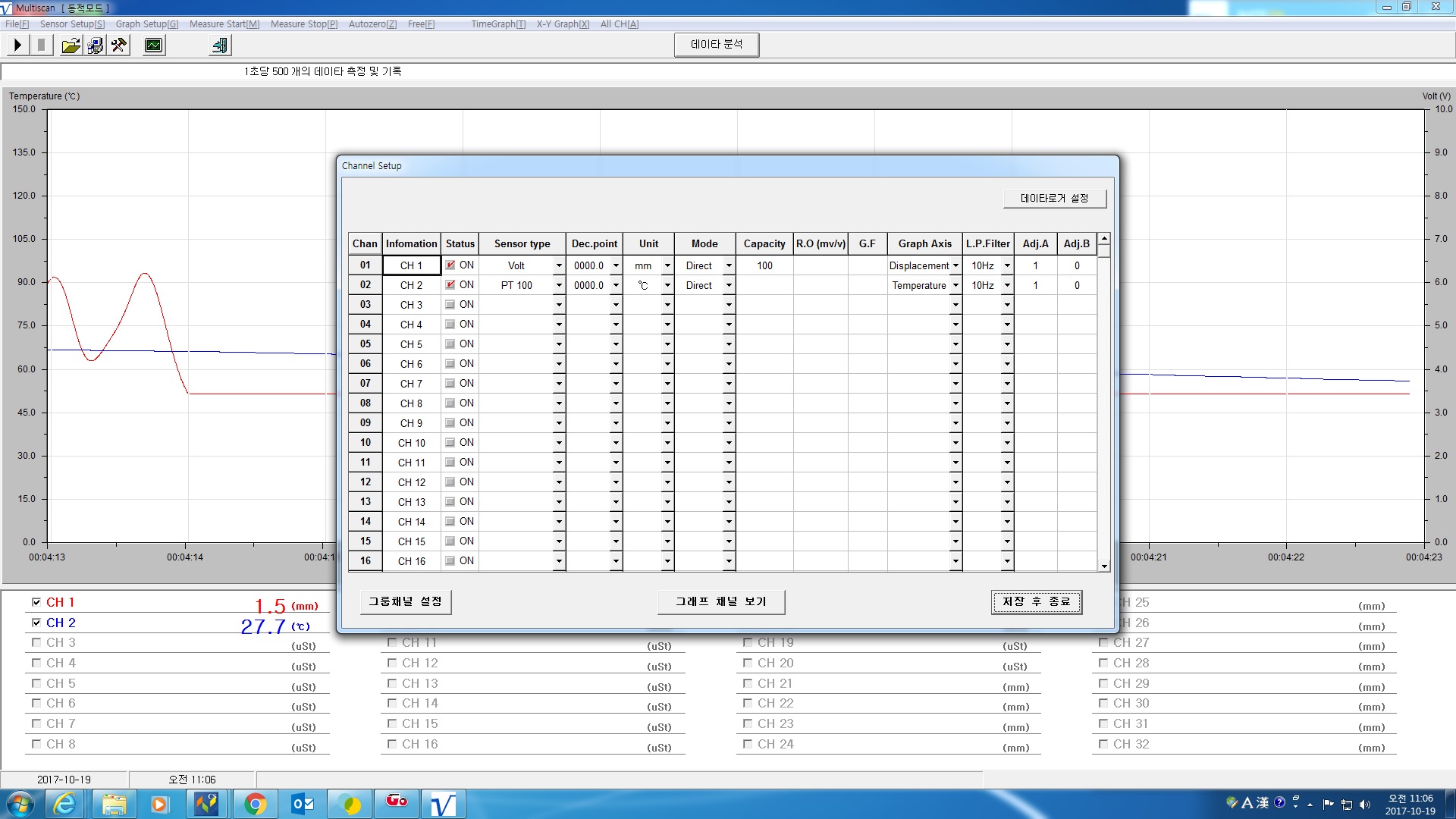Click the computer sensor setup toolbar icon
The width and height of the screenshot is (1456, 819).
(x=96, y=45)
